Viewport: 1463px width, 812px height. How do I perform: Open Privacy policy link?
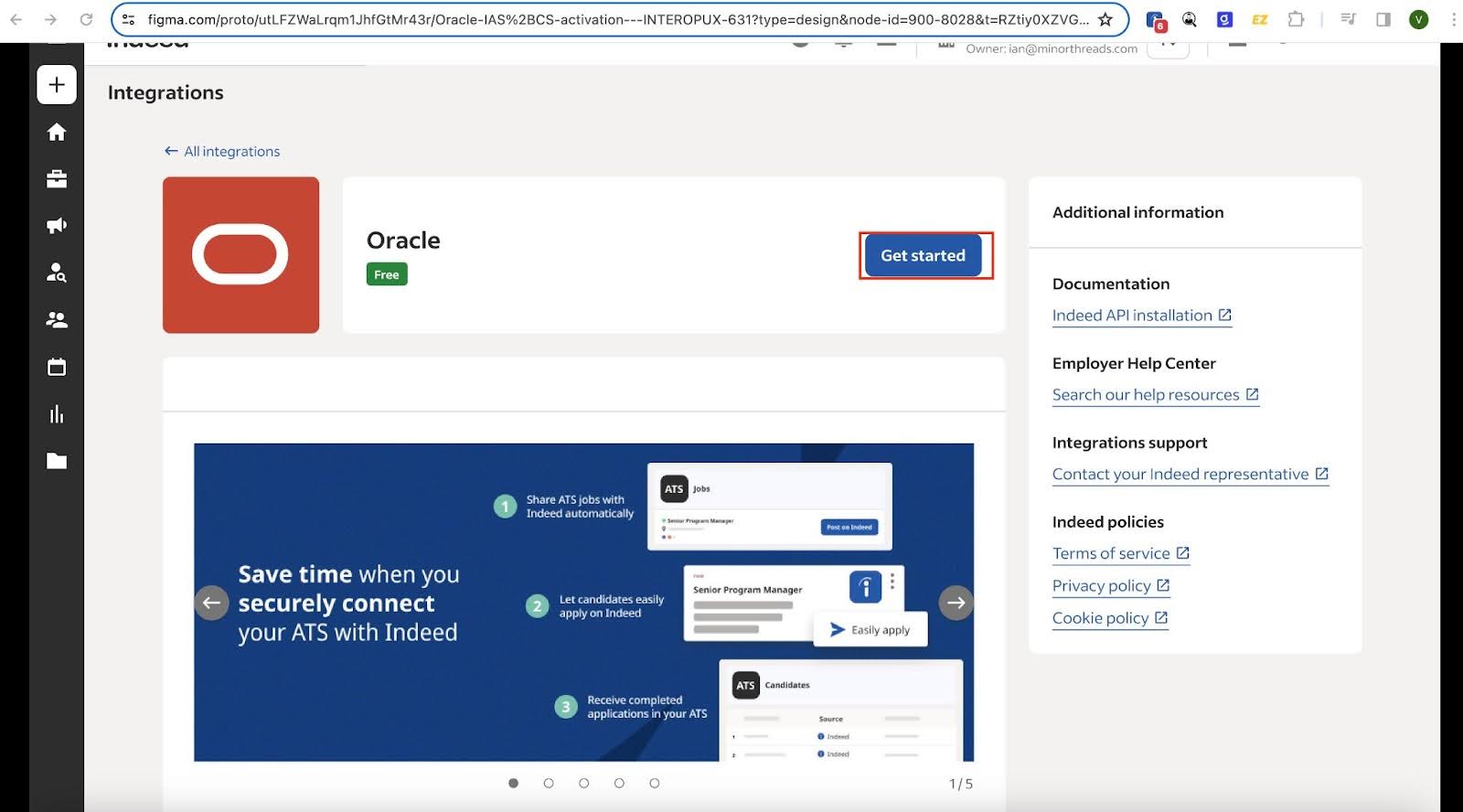coord(1111,585)
